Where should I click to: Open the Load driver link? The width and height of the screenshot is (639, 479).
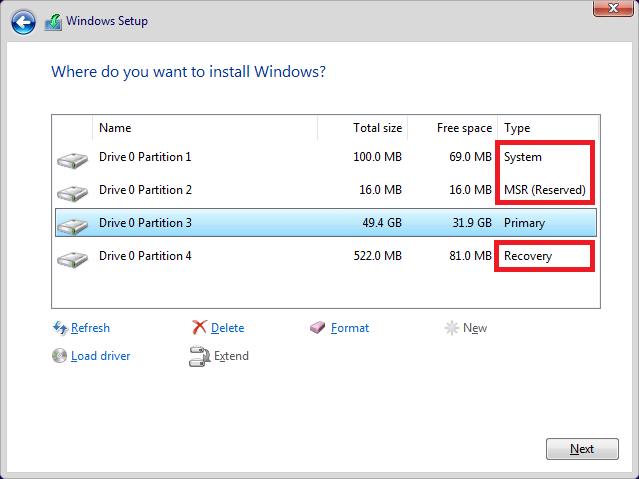click(x=100, y=356)
